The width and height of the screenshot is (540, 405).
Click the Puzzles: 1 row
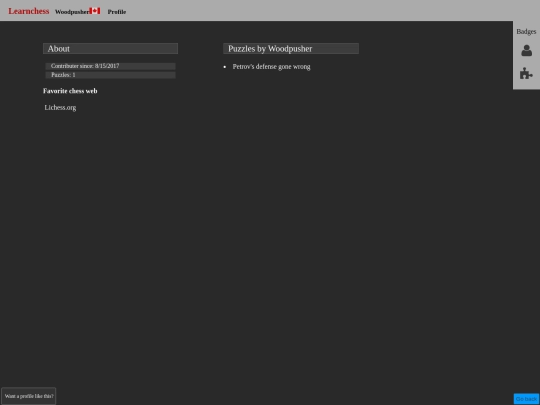pos(110,75)
